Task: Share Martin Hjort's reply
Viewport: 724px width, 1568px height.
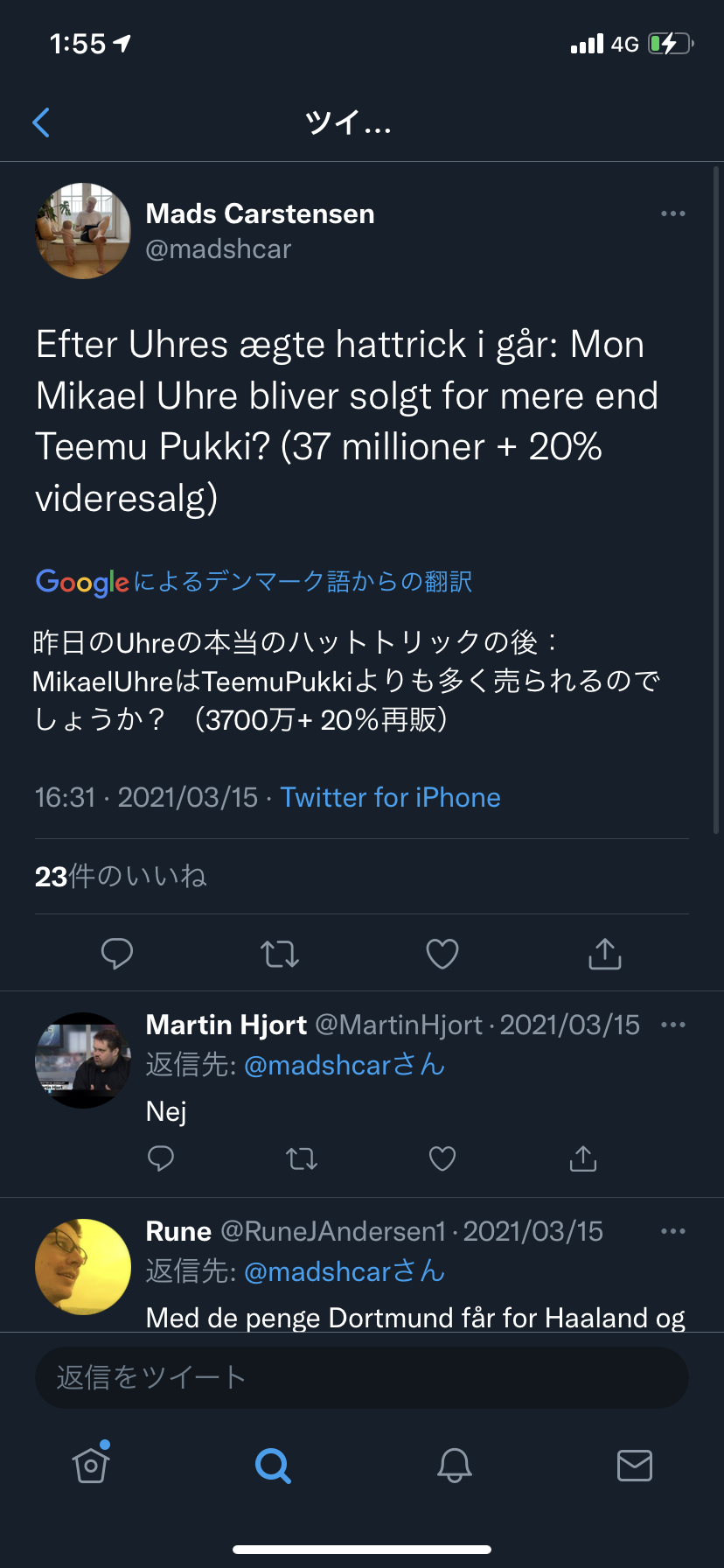Action: tap(583, 1158)
